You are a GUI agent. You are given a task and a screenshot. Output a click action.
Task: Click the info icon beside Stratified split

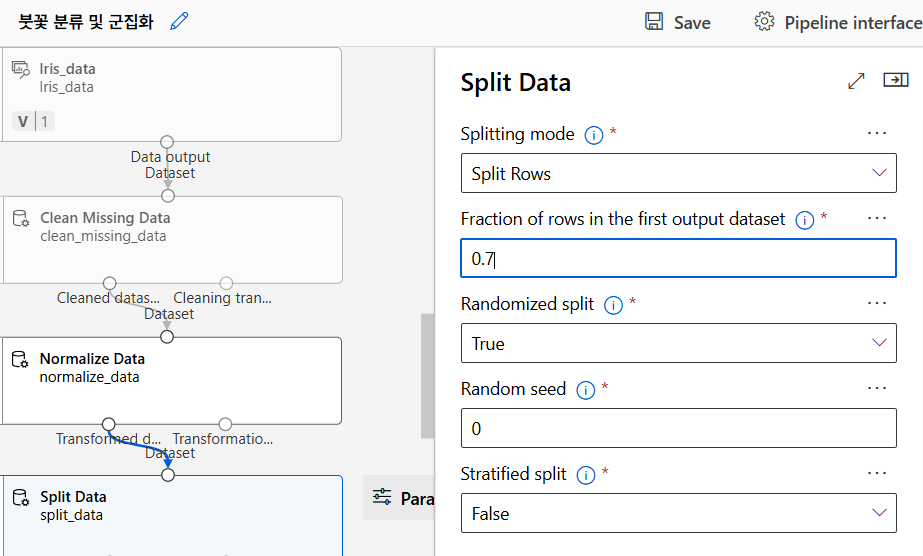[x=586, y=475]
